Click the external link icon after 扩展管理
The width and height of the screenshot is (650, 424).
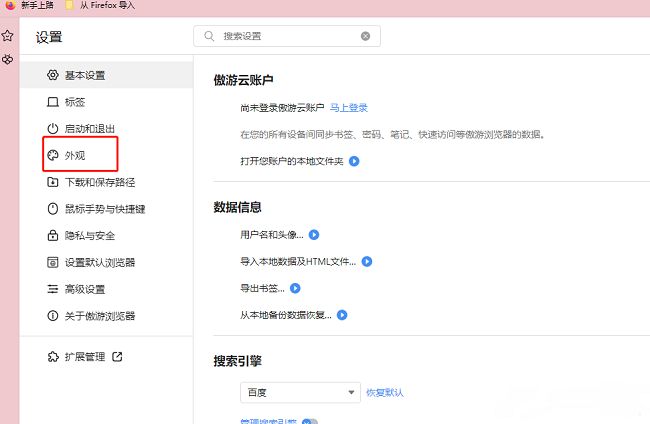(117, 356)
